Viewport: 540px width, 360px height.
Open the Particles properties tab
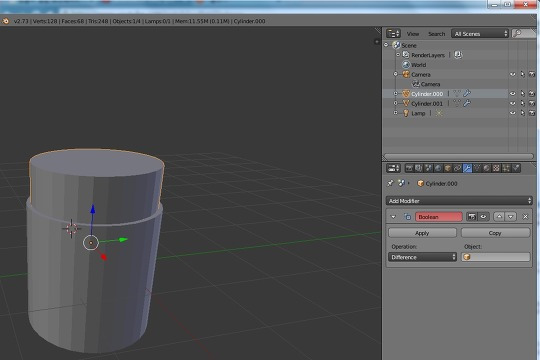tap(506, 168)
